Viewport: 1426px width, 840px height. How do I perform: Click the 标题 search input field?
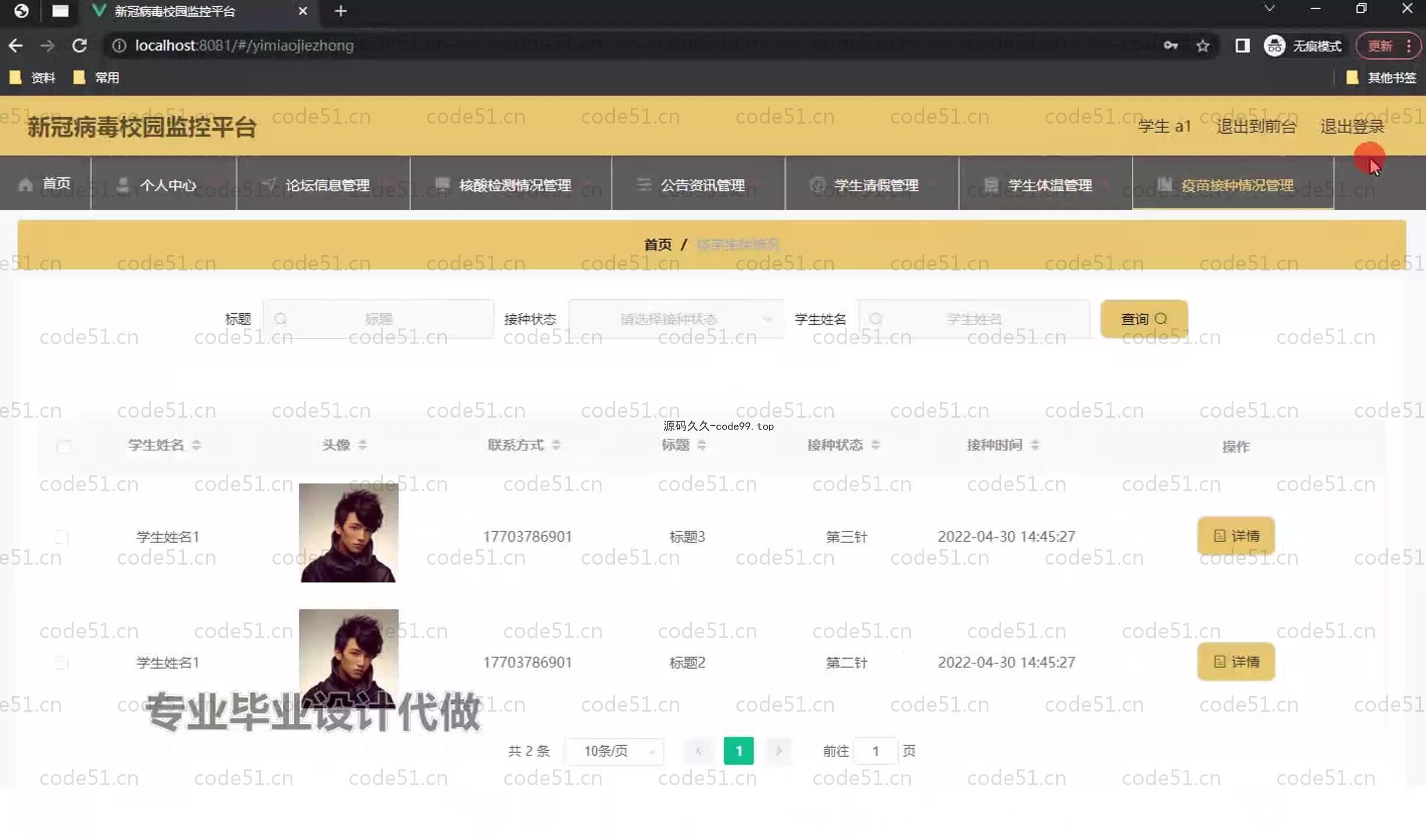[378, 318]
